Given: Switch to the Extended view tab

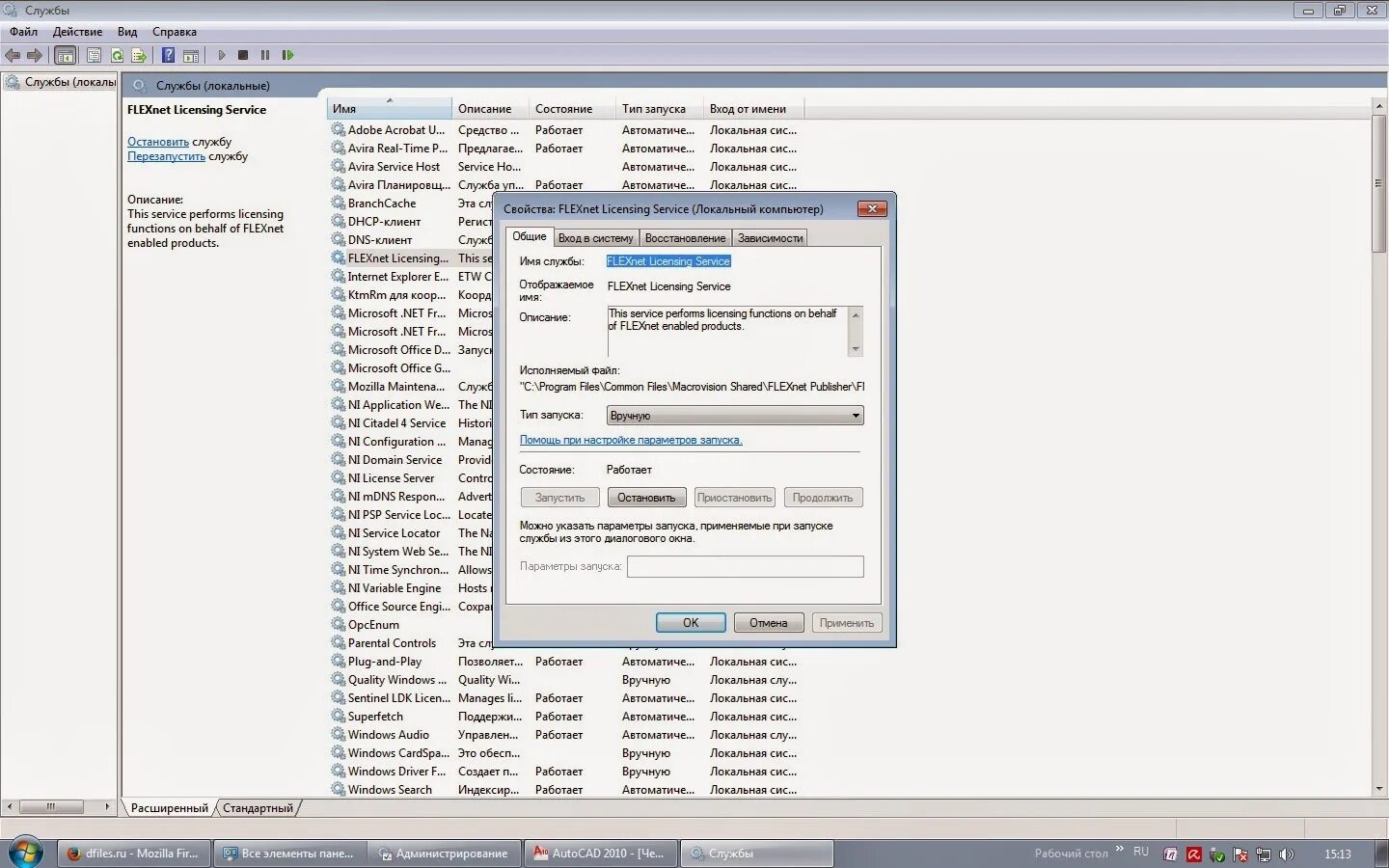Looking at the screenshot, I should pyautogui.click(x=170, y=808).
